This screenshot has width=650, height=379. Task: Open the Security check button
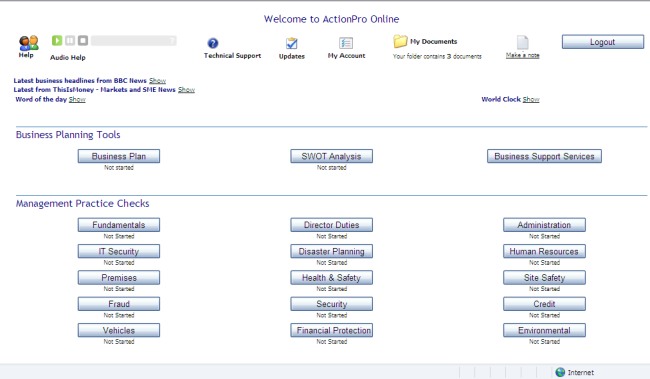click(331, 304)
